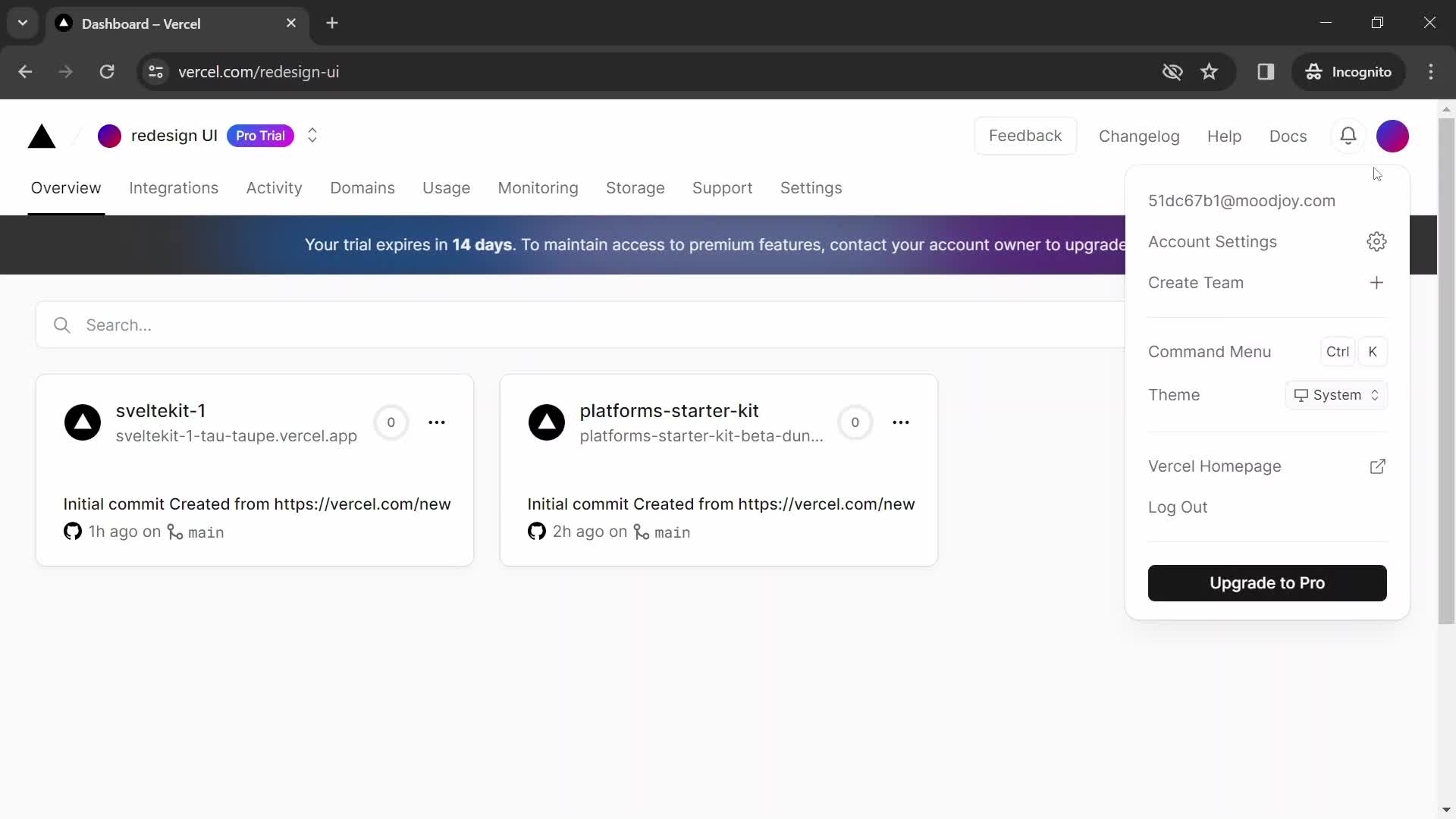The height and width of the screenshot is (819, 1456).
Task: Click the Vercel triangle logo
Action: [42, 136]
